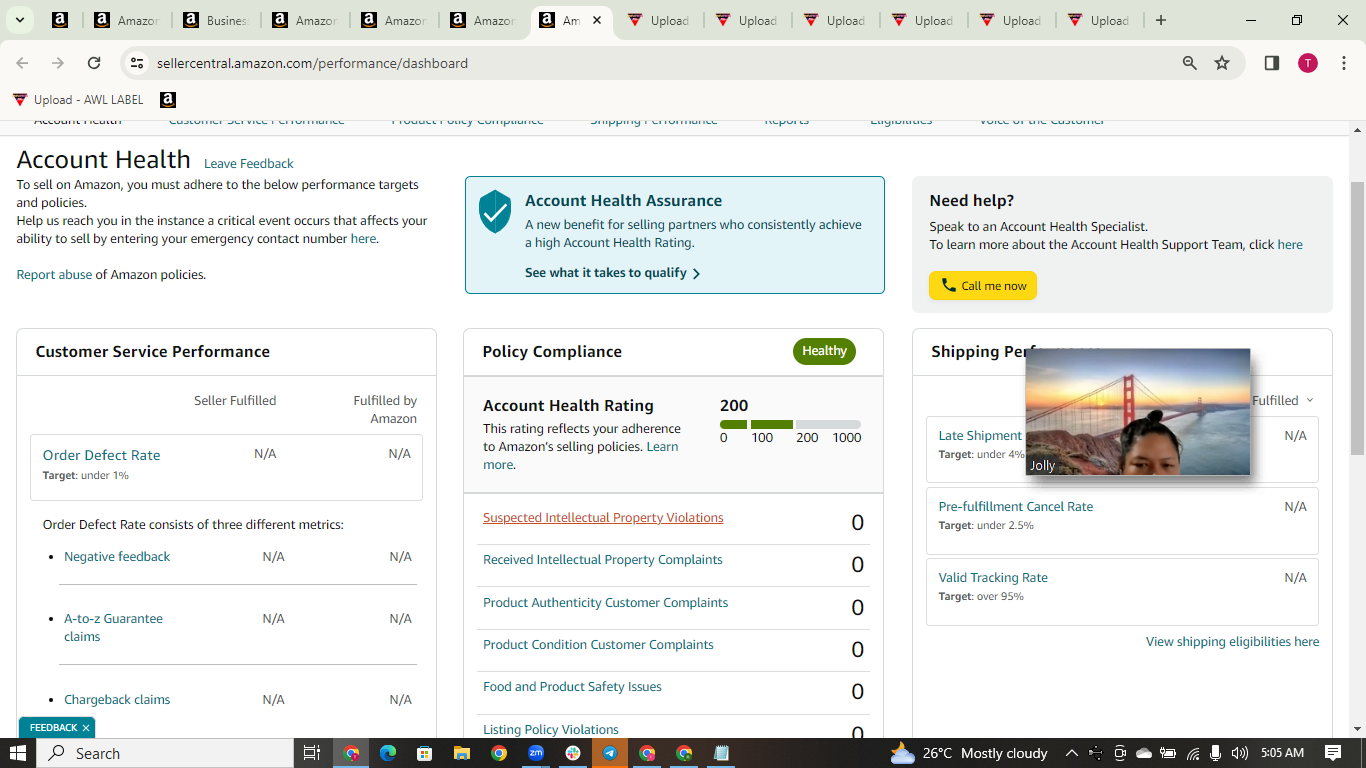The image size is (1366, 768).
Task: Open Slack from the taskbar
Action: [573, 753]
